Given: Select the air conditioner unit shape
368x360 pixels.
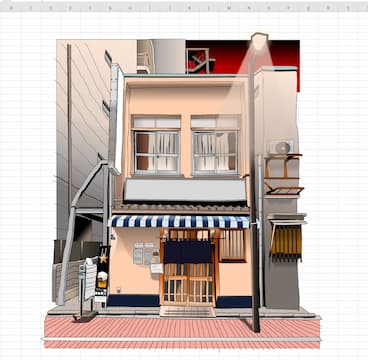Looking at the screenshot, I should (x=282, y=147).
